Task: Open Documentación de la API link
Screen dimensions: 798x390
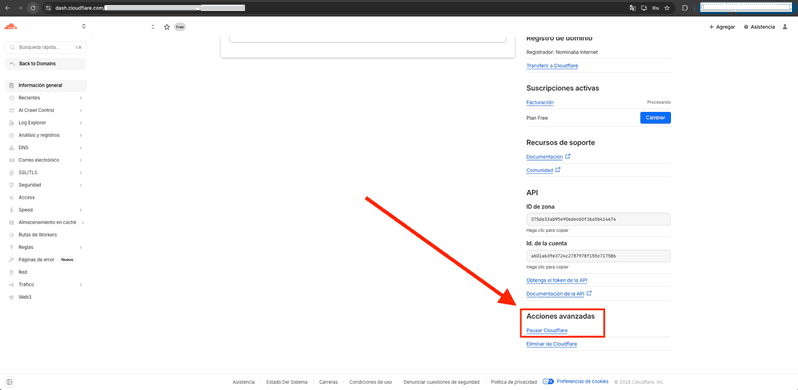Action: coord(559,294)
